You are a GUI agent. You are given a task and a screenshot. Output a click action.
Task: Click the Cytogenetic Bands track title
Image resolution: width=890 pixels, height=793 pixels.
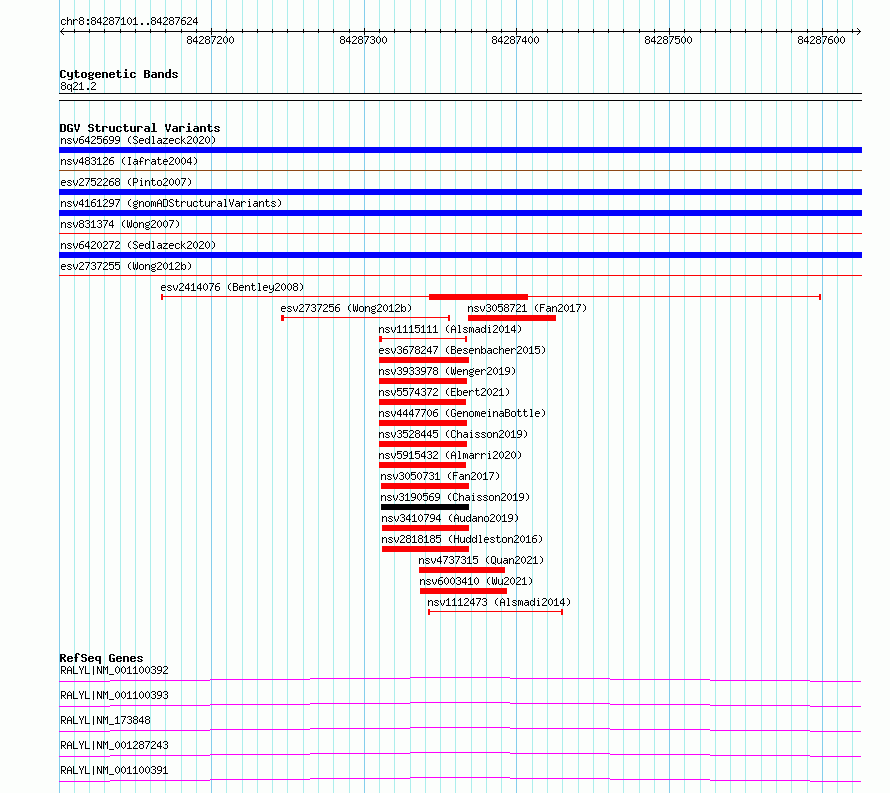click(119, 74)
